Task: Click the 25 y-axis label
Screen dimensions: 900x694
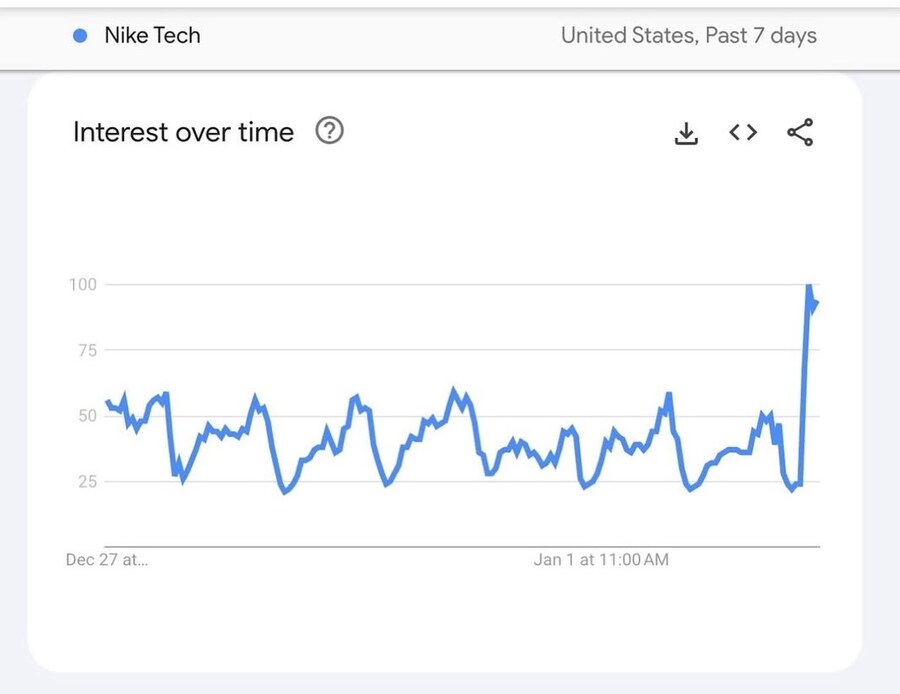Action: [x=88, y=481]
